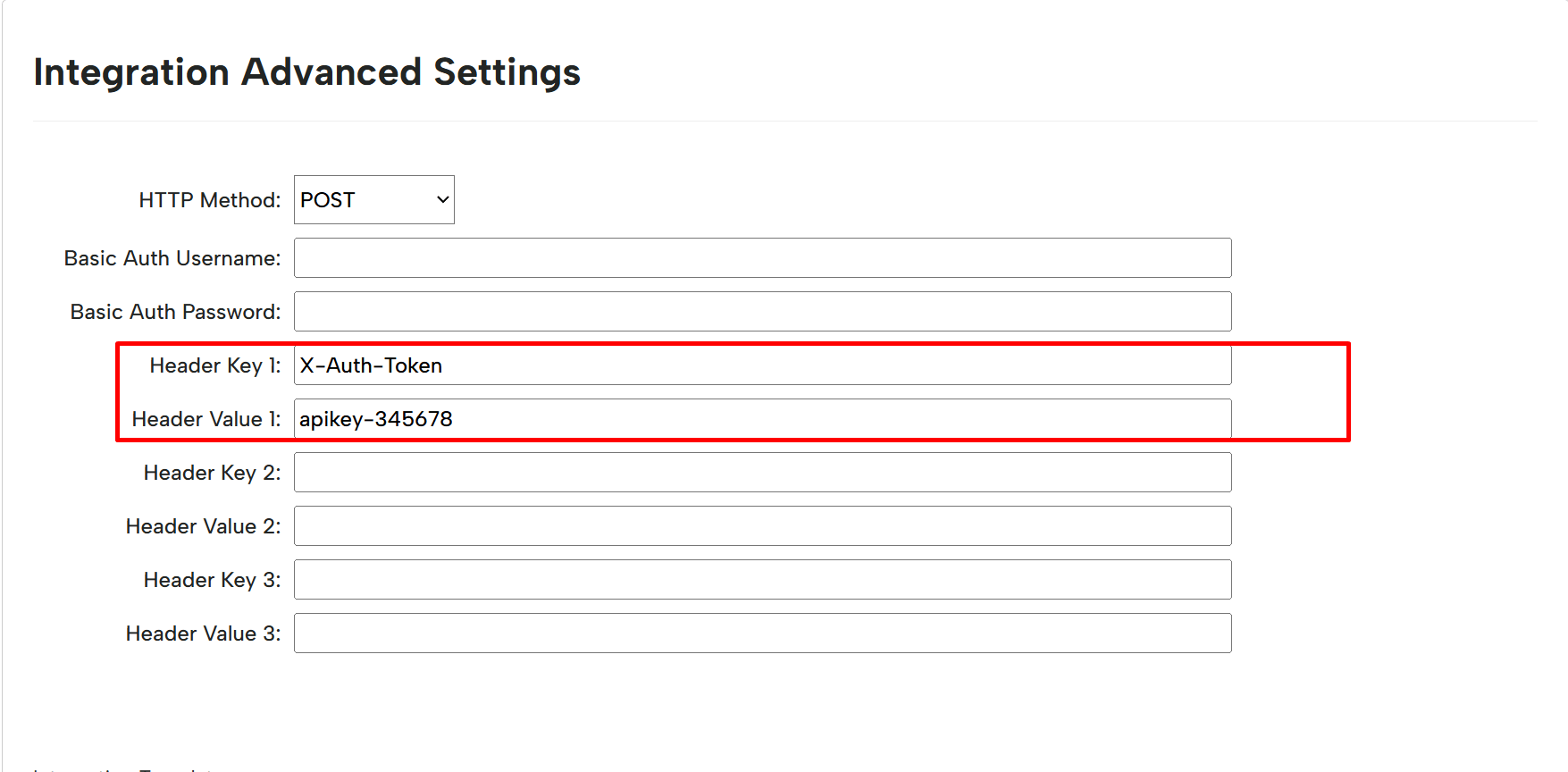The width and height of the screenshot is (1568, 772).
Task: Focus the empty Header Key 2 input
Action: (x=762, y=473)
